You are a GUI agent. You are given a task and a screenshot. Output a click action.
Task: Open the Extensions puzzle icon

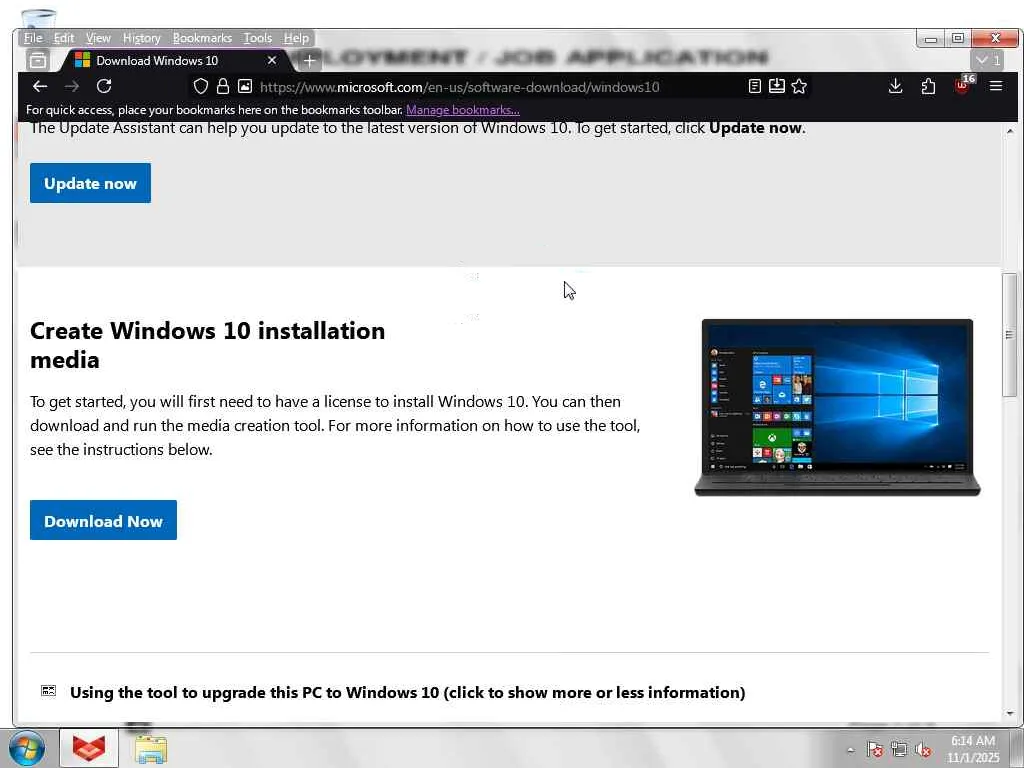coord(928,86)
